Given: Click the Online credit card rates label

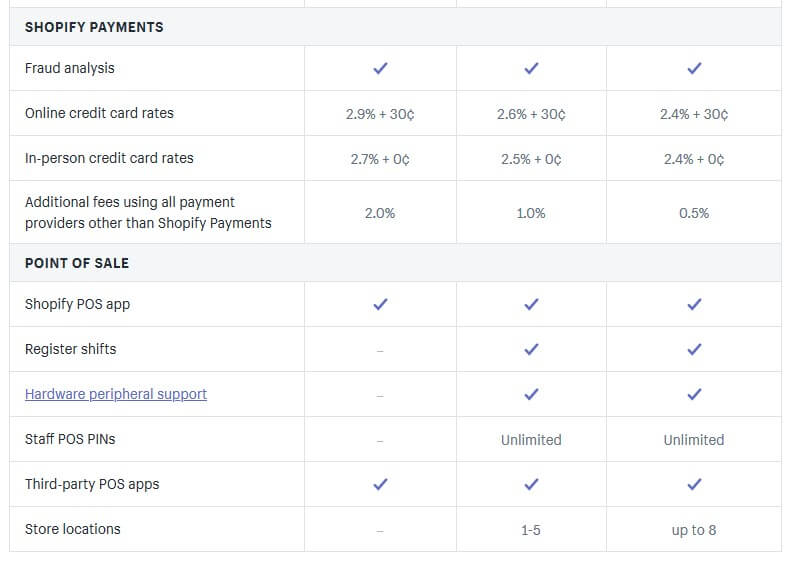Looking at the screenshot, I should pos(99,113).
